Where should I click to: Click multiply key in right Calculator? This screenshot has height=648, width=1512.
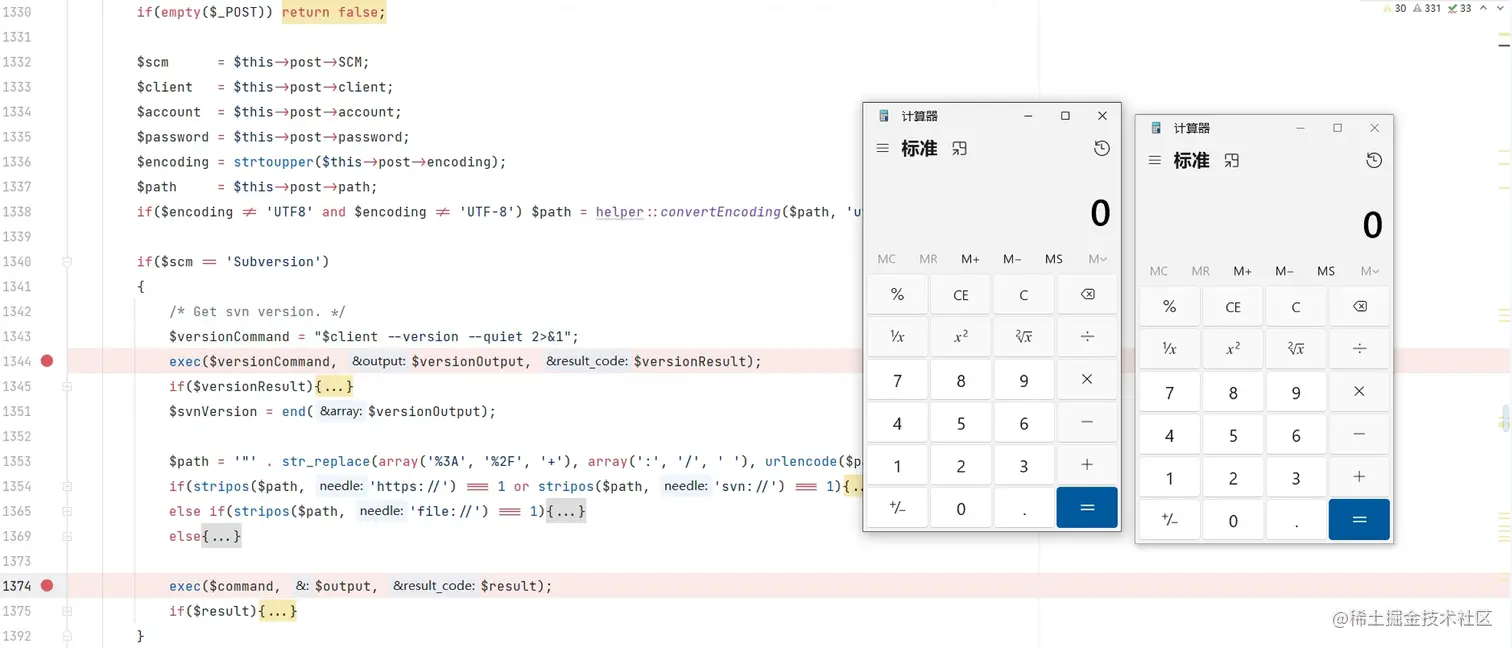(1359, 392)
